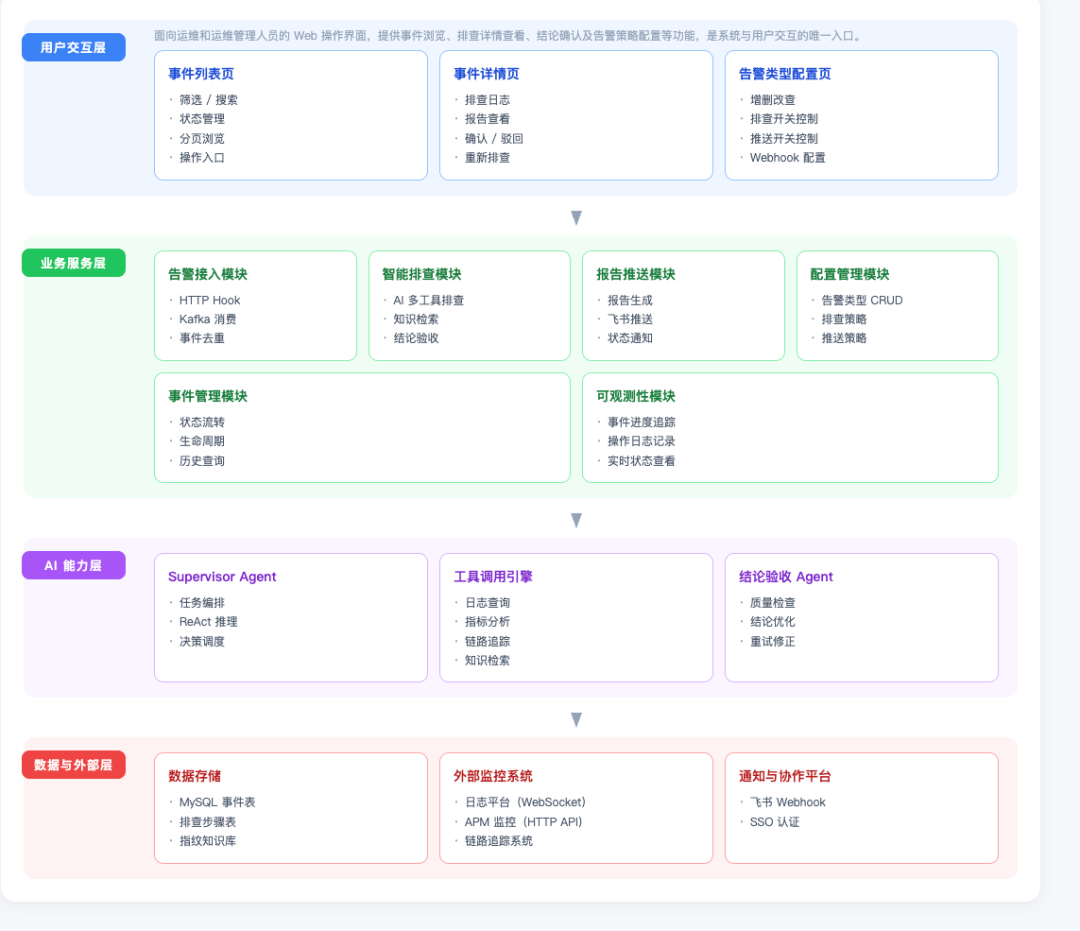Select the HTTP Hook item
The height and width of the screenshot is (931, 1080).
209,300
